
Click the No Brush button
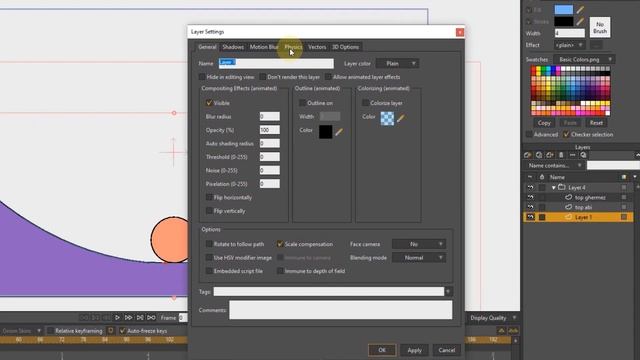(x=600, y=27)
